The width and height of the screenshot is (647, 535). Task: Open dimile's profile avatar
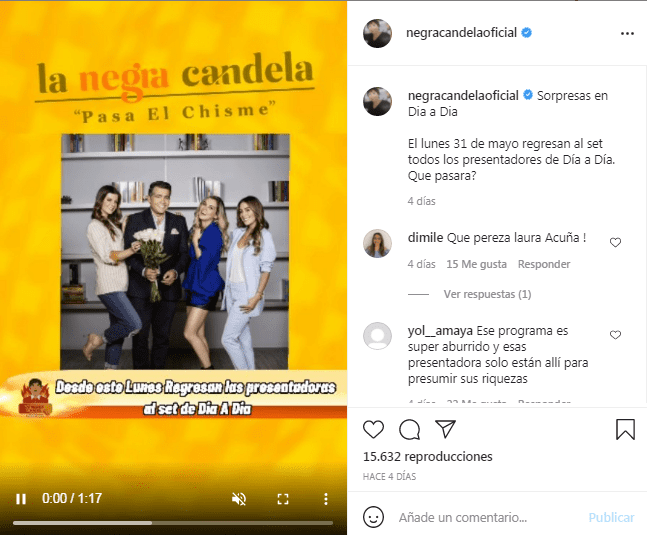point(377,243)
